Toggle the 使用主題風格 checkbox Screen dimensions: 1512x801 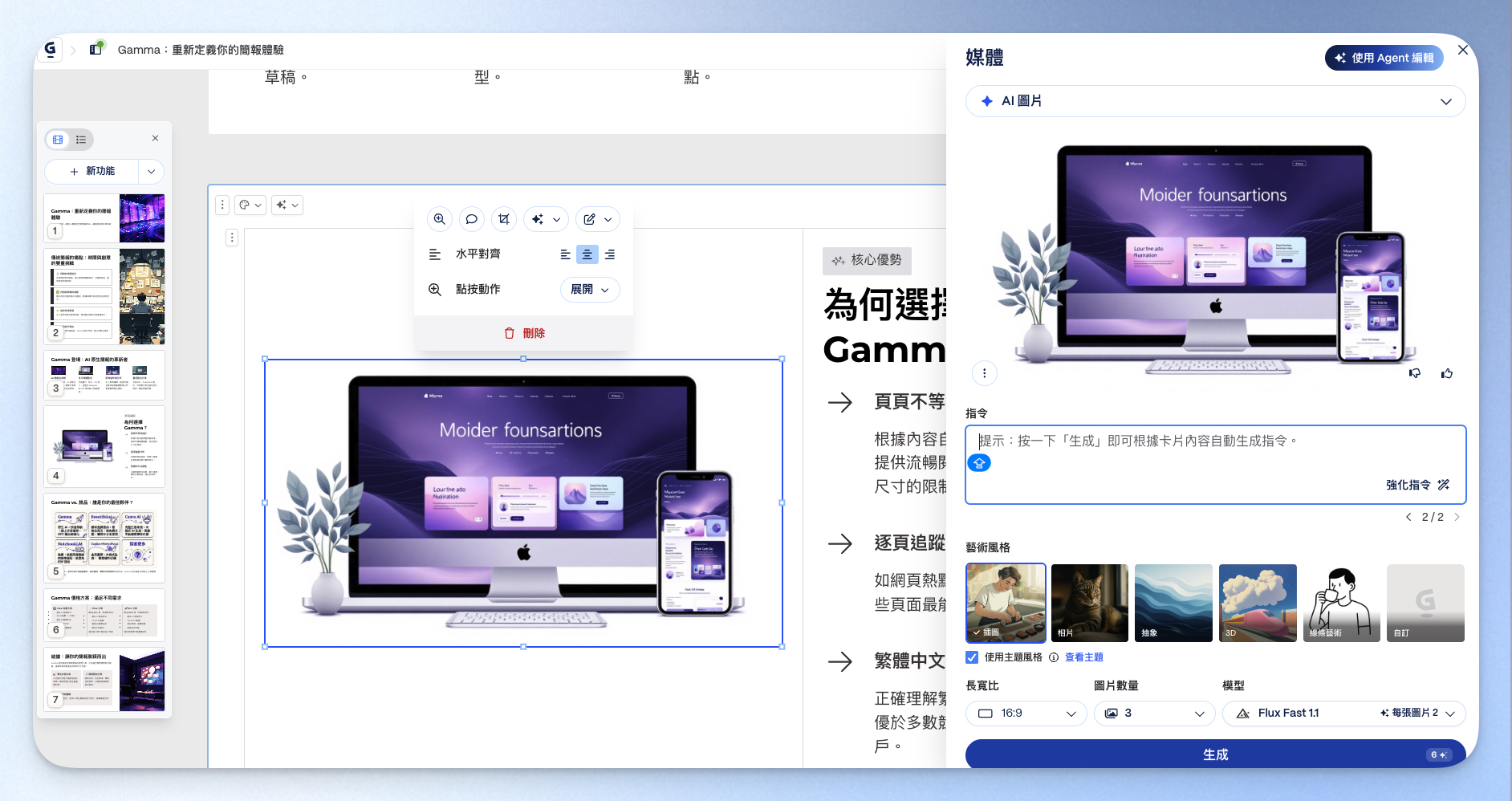pyautogui.click(x=972, y=657)
